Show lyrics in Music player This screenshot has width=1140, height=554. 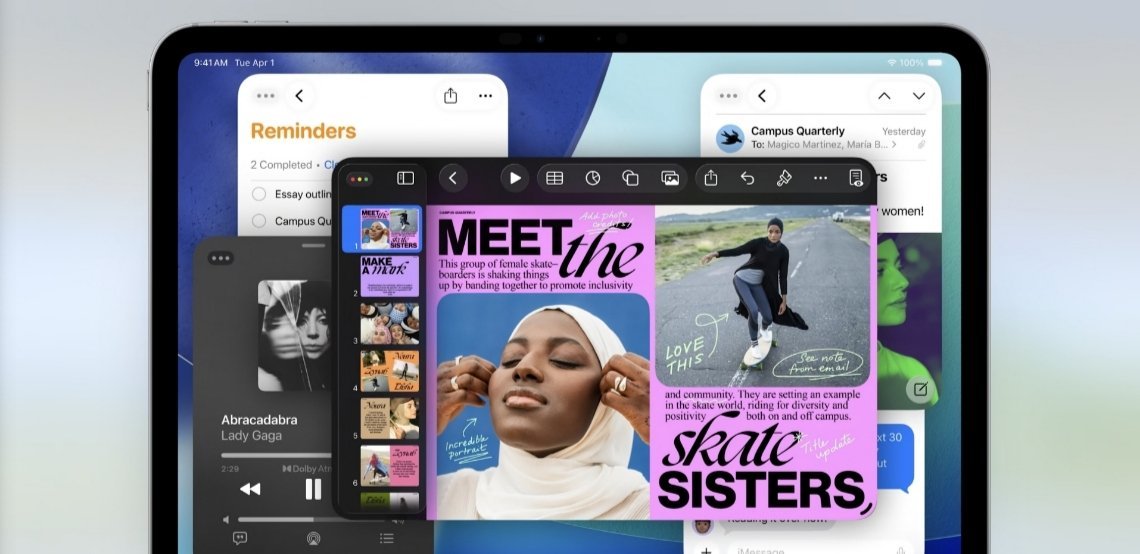(240, 538)
